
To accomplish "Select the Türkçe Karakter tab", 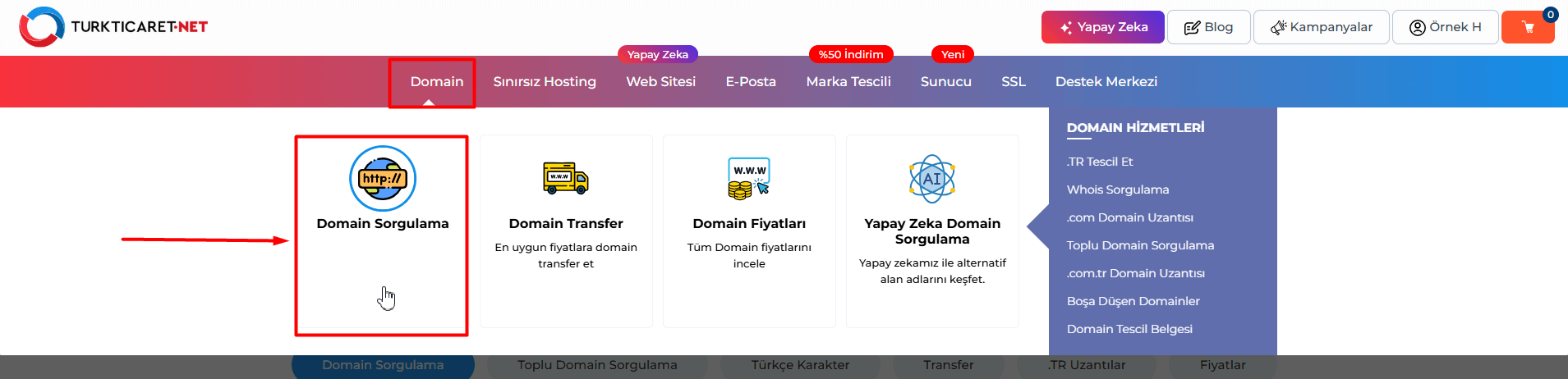I will (800, 366).
